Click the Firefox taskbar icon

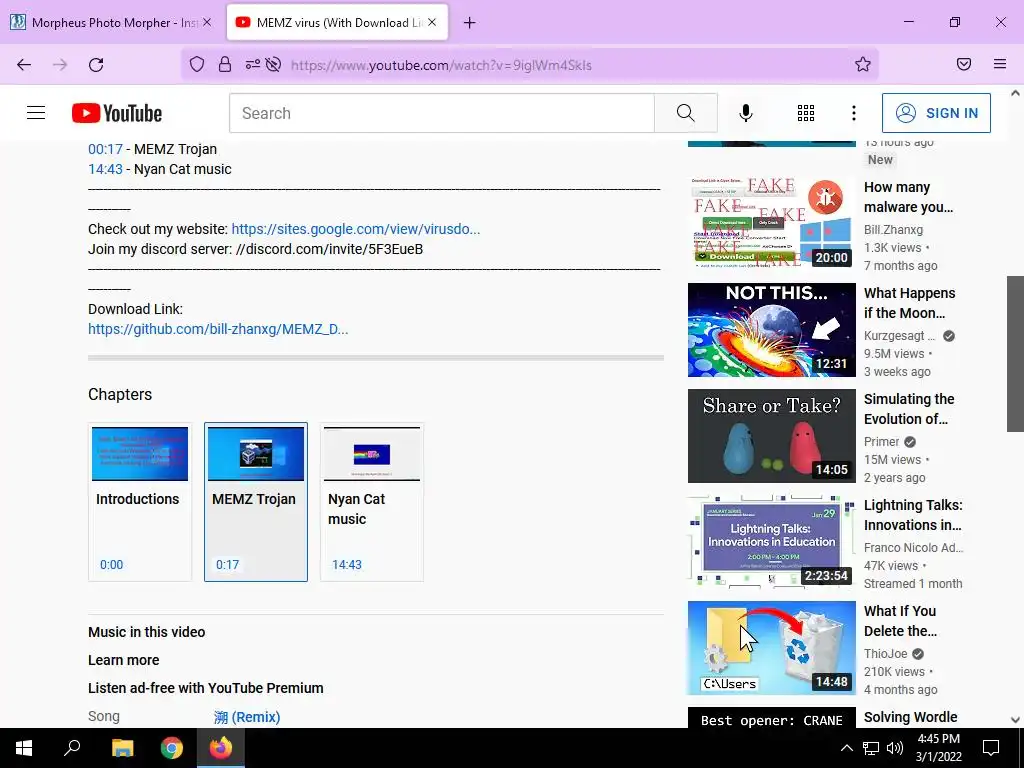coord(221,748)
